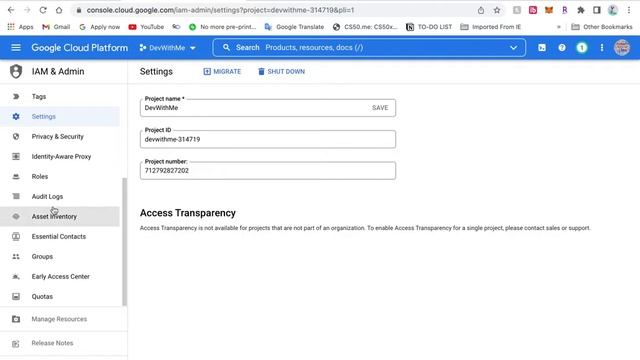Image resolution: width=640 pixels, height=360 pixels.
Task: Click the SHUT DOWN button
Action: (x=281, y=71)
